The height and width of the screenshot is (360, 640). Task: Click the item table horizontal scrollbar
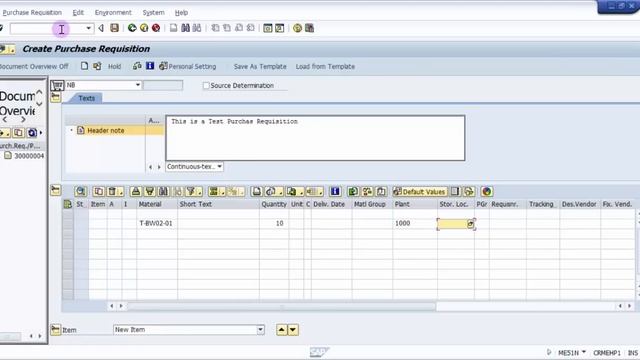click(x=282, y=306)
